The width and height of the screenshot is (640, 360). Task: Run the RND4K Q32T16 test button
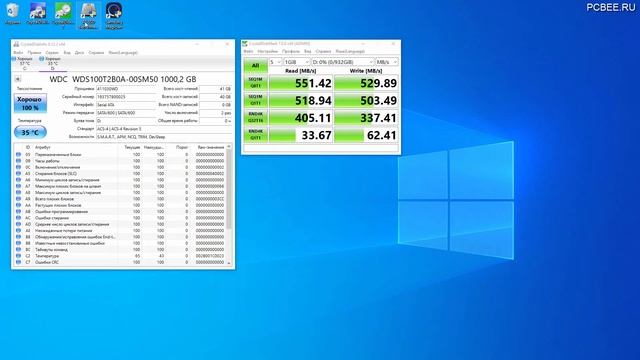pos(256,118)
